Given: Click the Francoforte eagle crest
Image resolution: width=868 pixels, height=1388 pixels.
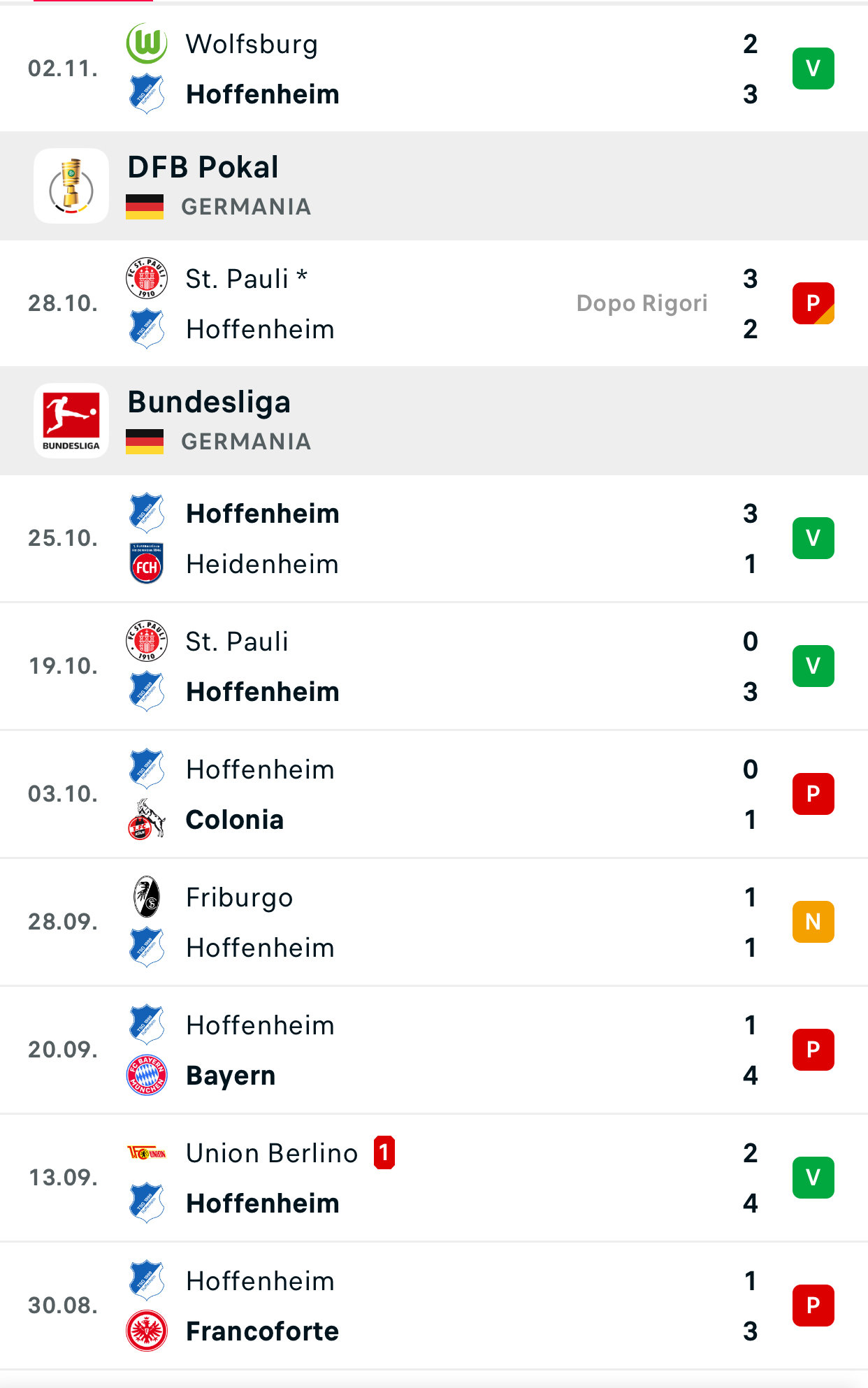Looking at the screenshot, I should coord(147,1331).
